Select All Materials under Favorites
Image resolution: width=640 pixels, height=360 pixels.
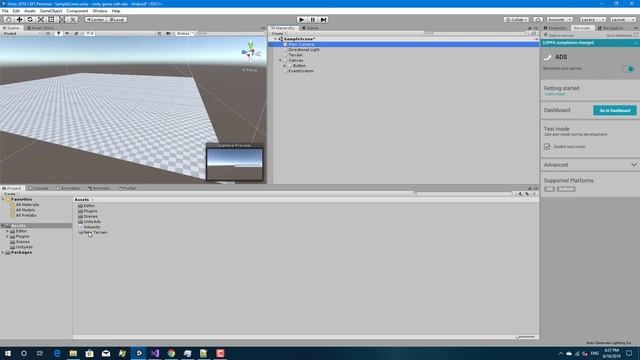[x=27, y=204]
